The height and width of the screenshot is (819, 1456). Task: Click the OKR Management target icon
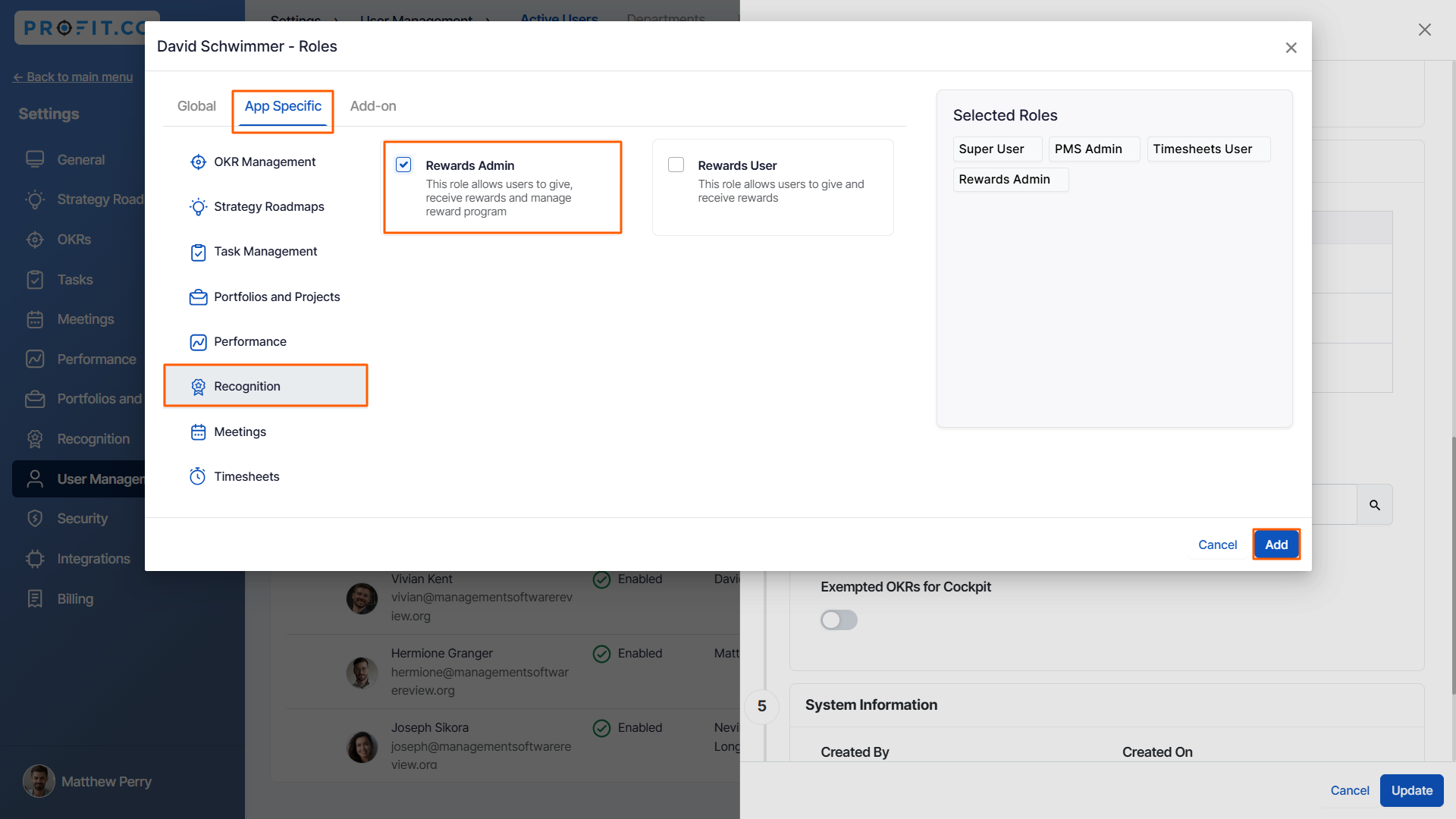point(198,162)
